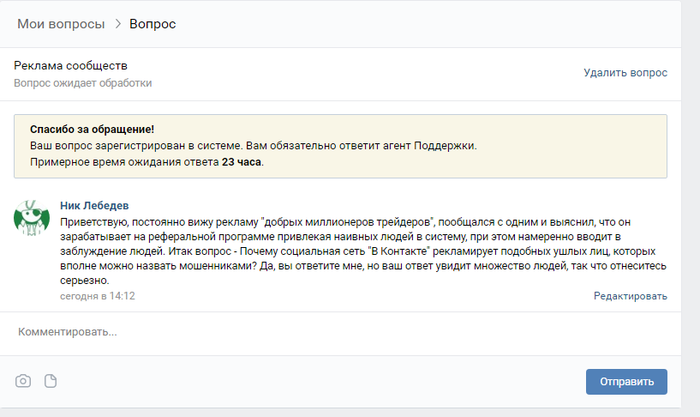Click the сегодня в 14:12 timestamp

click(x=97, y=296)
